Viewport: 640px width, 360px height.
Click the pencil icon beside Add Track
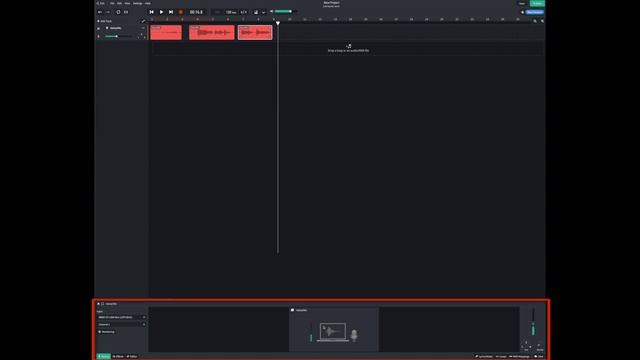coord(143,21)
